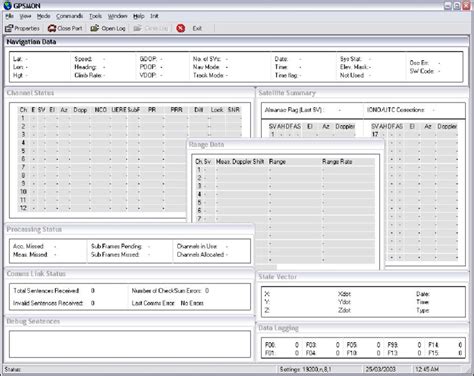Click 'Almanac Flag (Last SV)' in Satellite Summary
The height and width of the screenshot is (376, 474).
pos(294,110)
